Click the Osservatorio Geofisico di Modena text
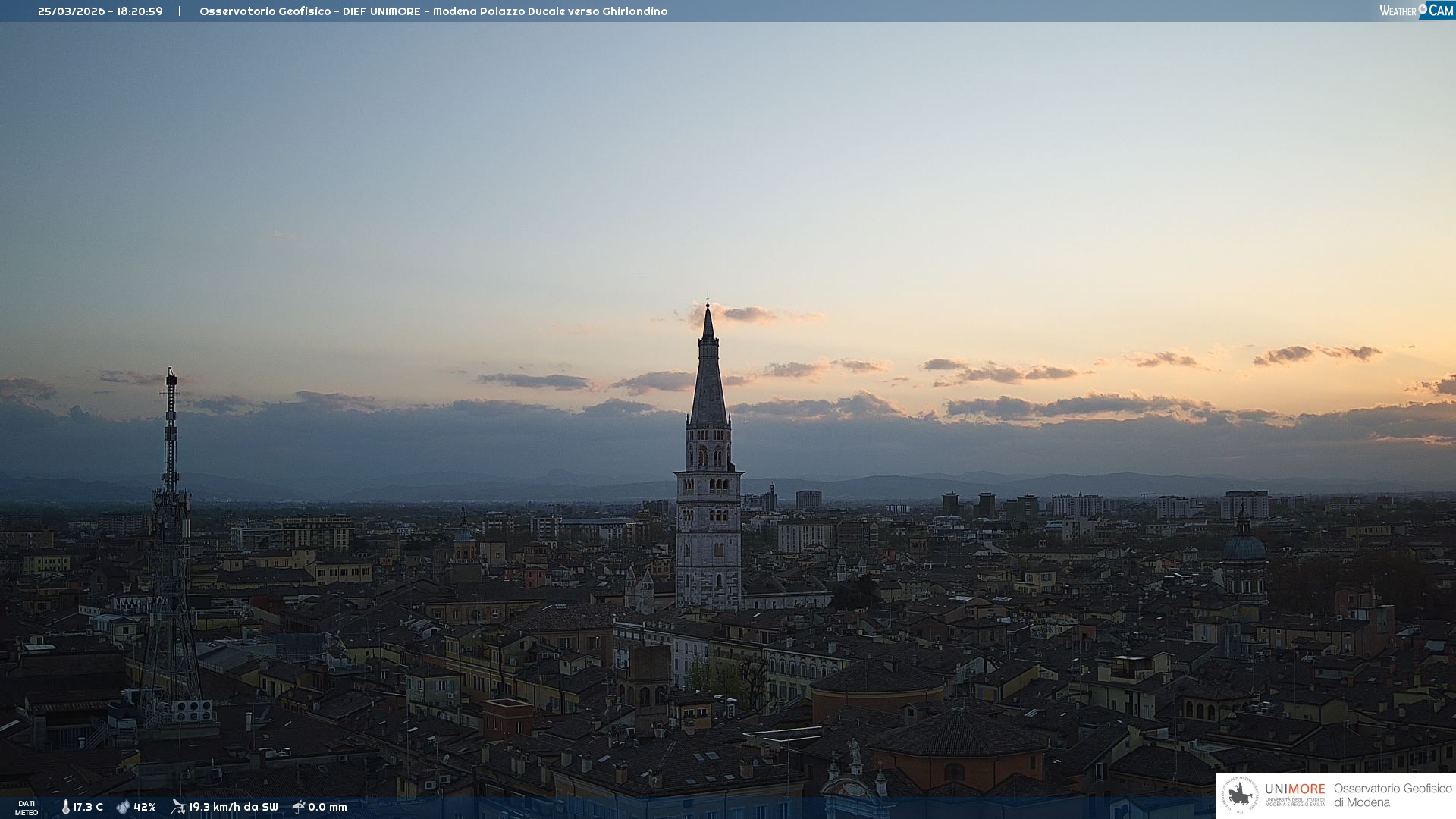Image resolution: width=1456 pixels, height=819 pixels. tap(1392, 795)
